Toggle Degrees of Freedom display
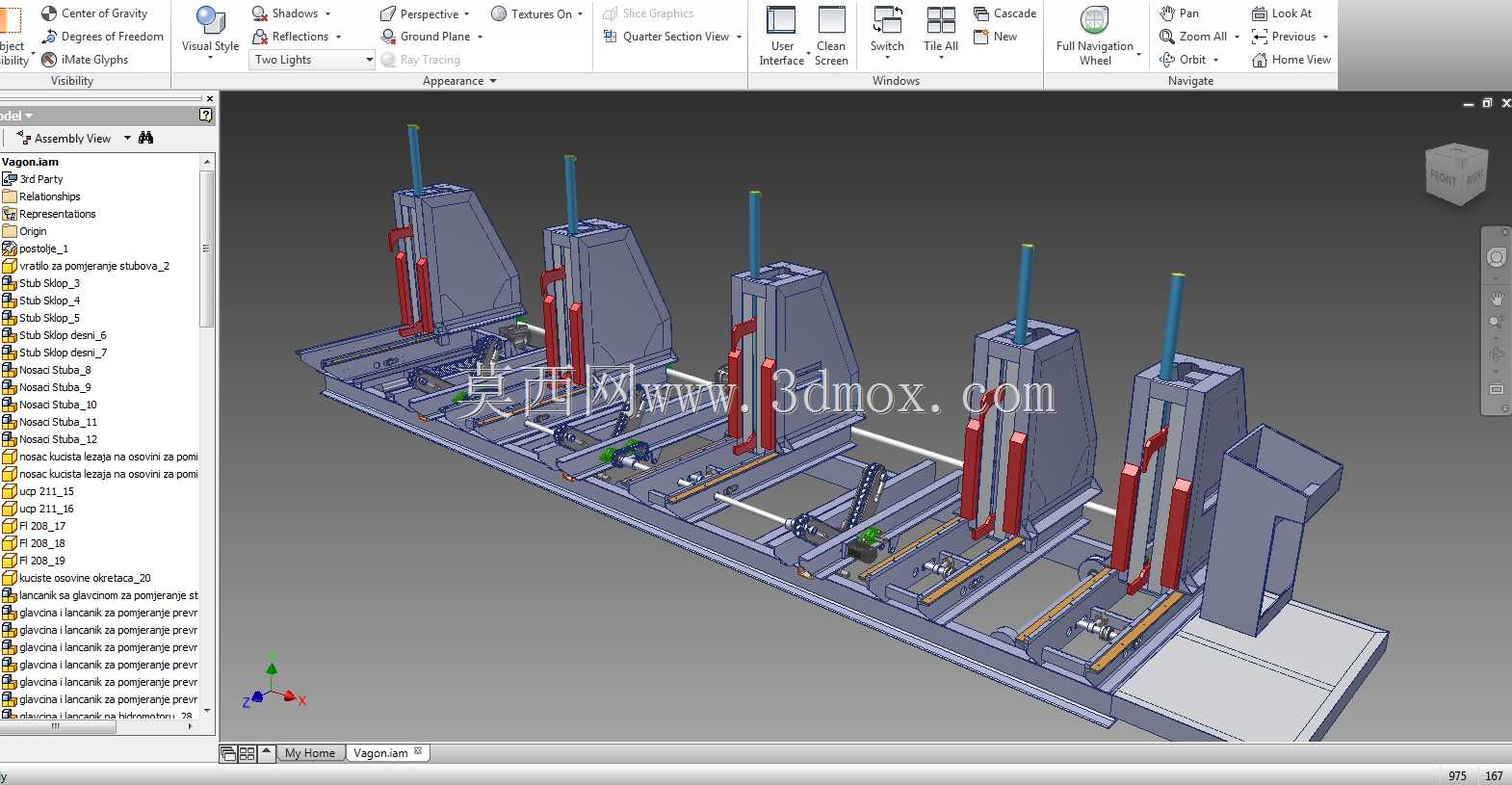 tap(102, 37)
